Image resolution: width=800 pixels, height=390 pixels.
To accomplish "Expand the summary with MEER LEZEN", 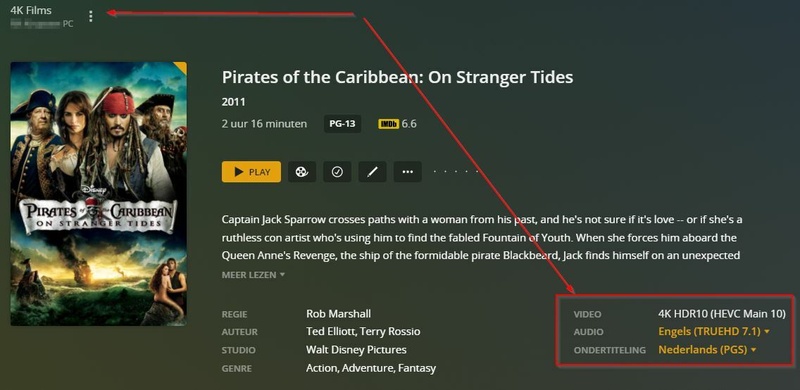I will (x=253, y=275).
